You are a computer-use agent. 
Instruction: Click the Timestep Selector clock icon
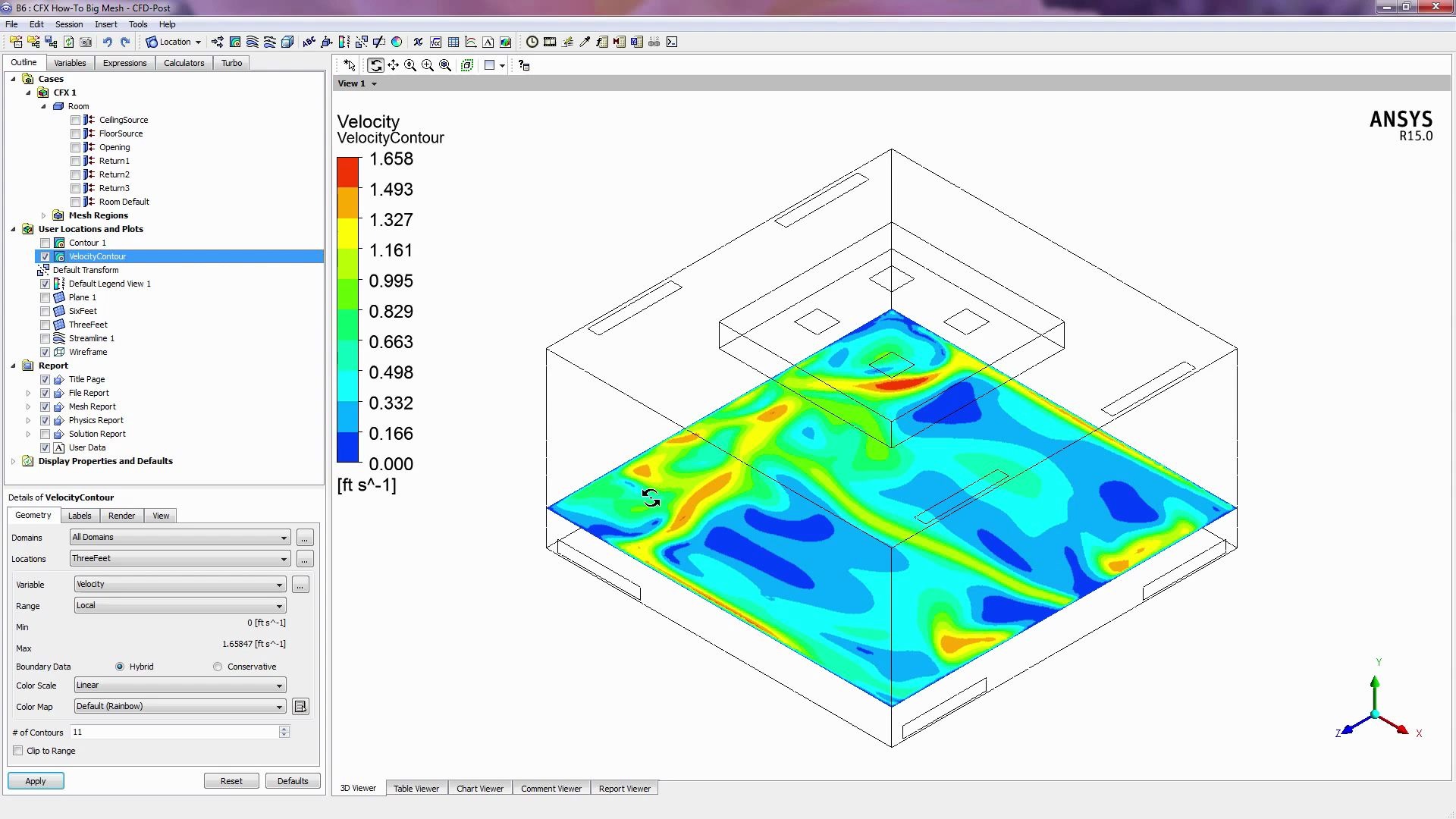532,42
